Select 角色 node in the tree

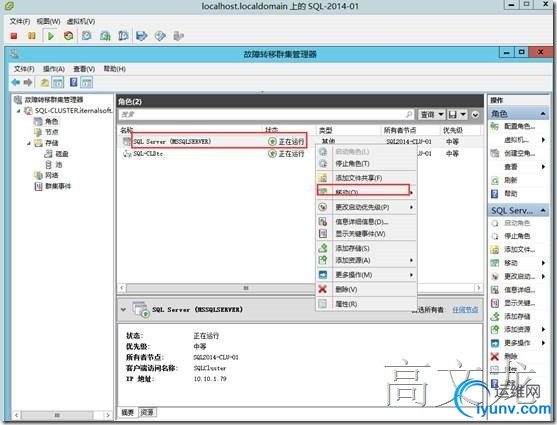coord(51,121)
